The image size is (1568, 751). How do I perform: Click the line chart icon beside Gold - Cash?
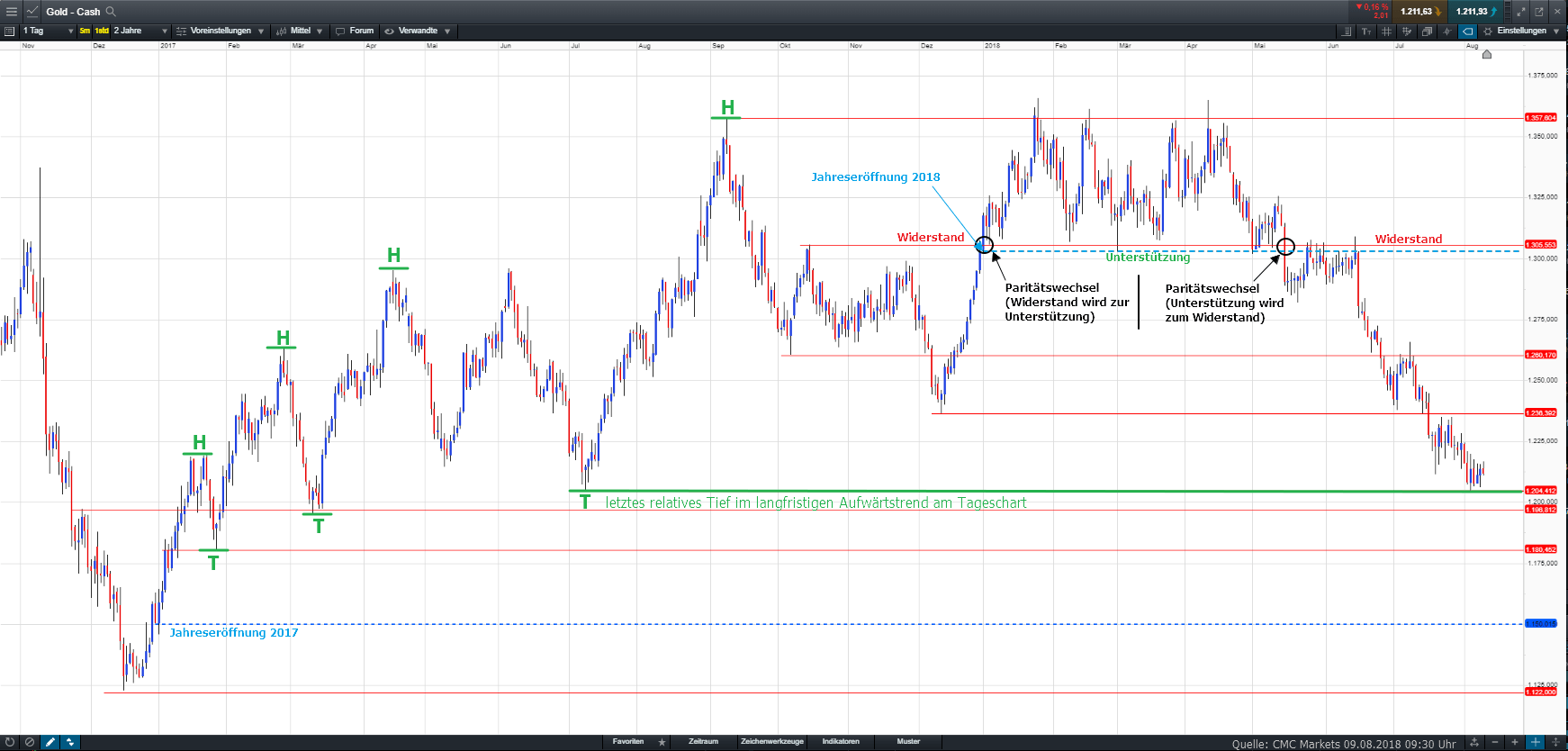(32, 11)
